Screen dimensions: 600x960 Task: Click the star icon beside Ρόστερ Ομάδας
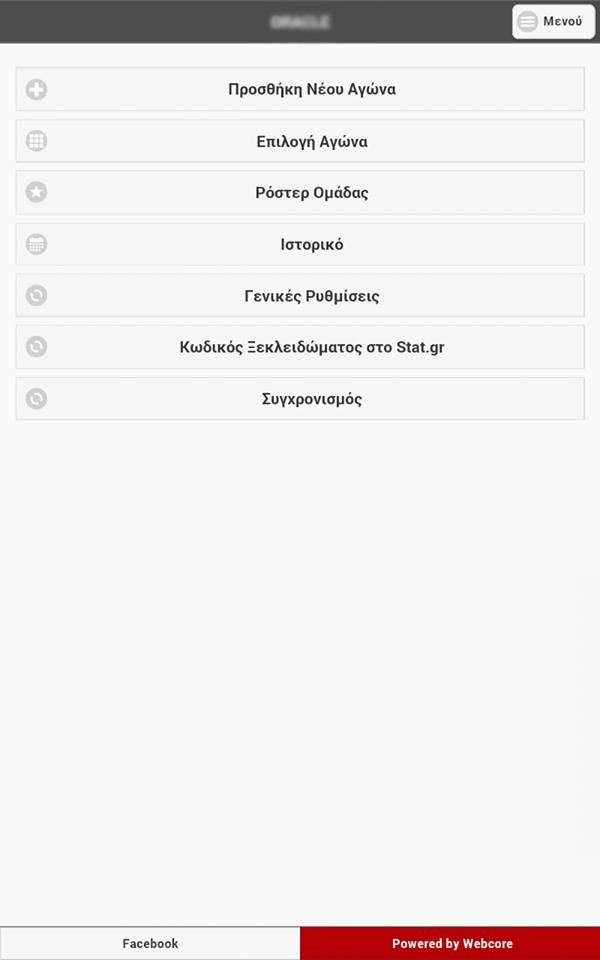pos(36,192)
